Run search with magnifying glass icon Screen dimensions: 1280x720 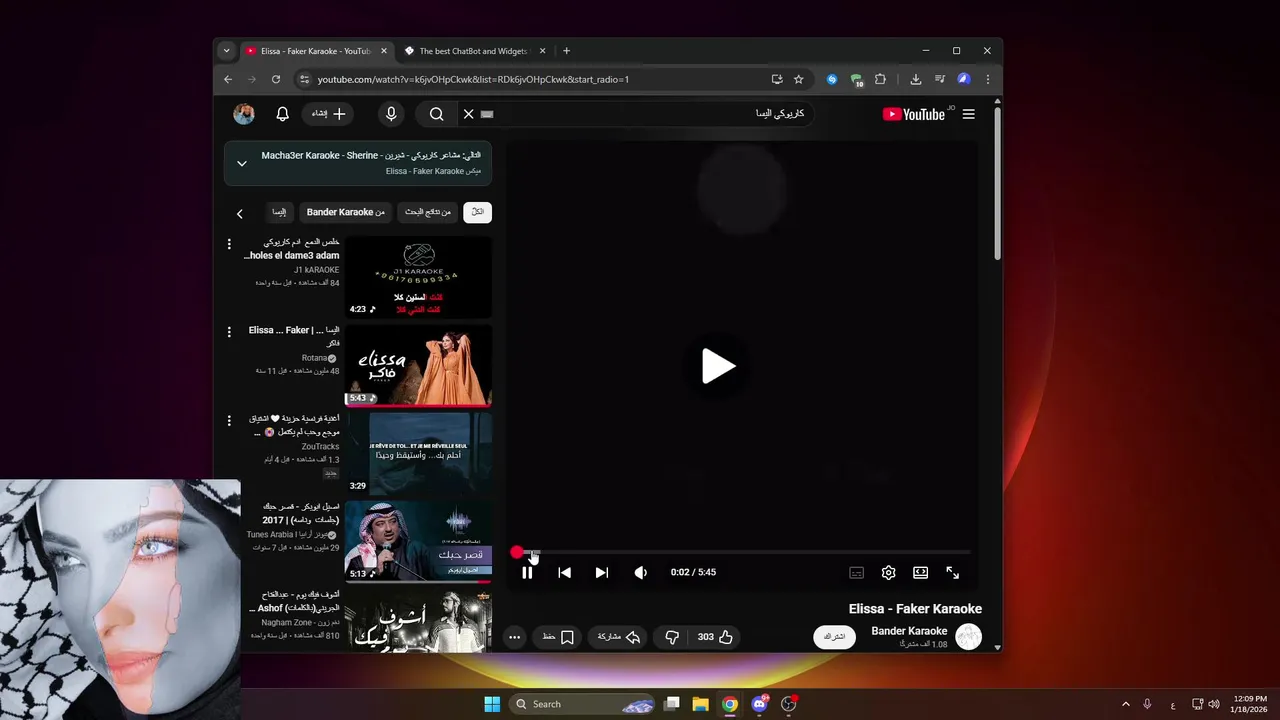click(x=437, y=114)
